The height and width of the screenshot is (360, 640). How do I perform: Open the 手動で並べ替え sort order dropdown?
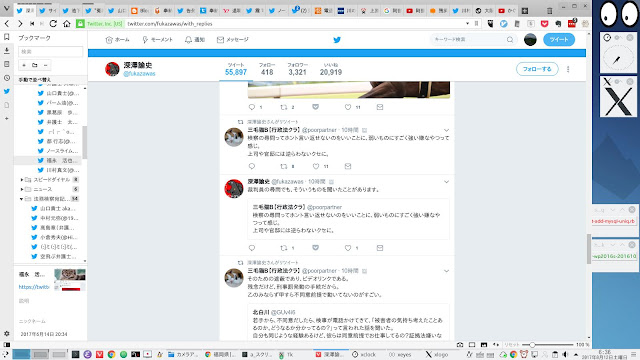point(51,80)
